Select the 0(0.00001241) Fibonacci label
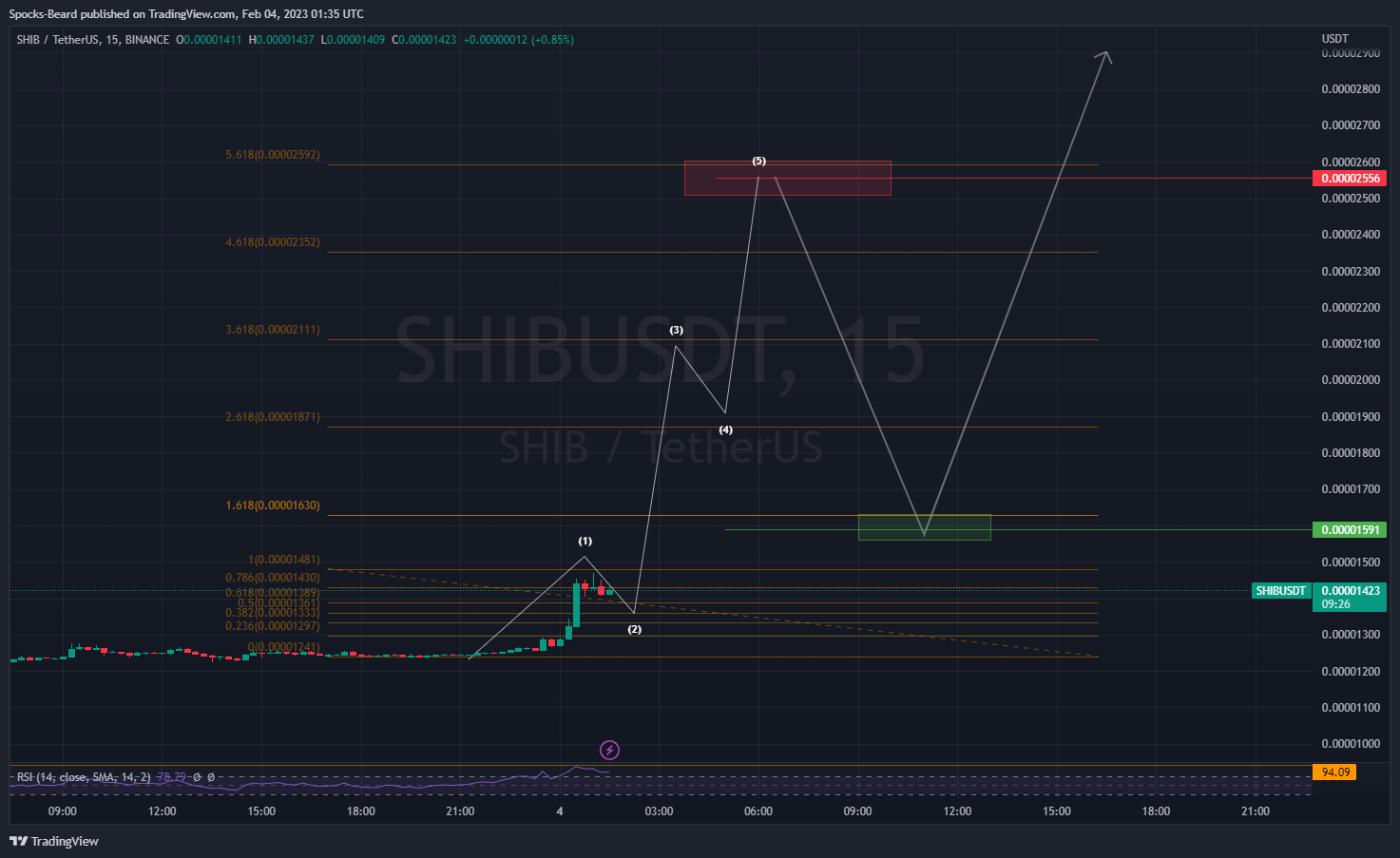Image resolution: width=1400 pixels, height=858 pixels. pyautogui.click(x=284, y=647)
